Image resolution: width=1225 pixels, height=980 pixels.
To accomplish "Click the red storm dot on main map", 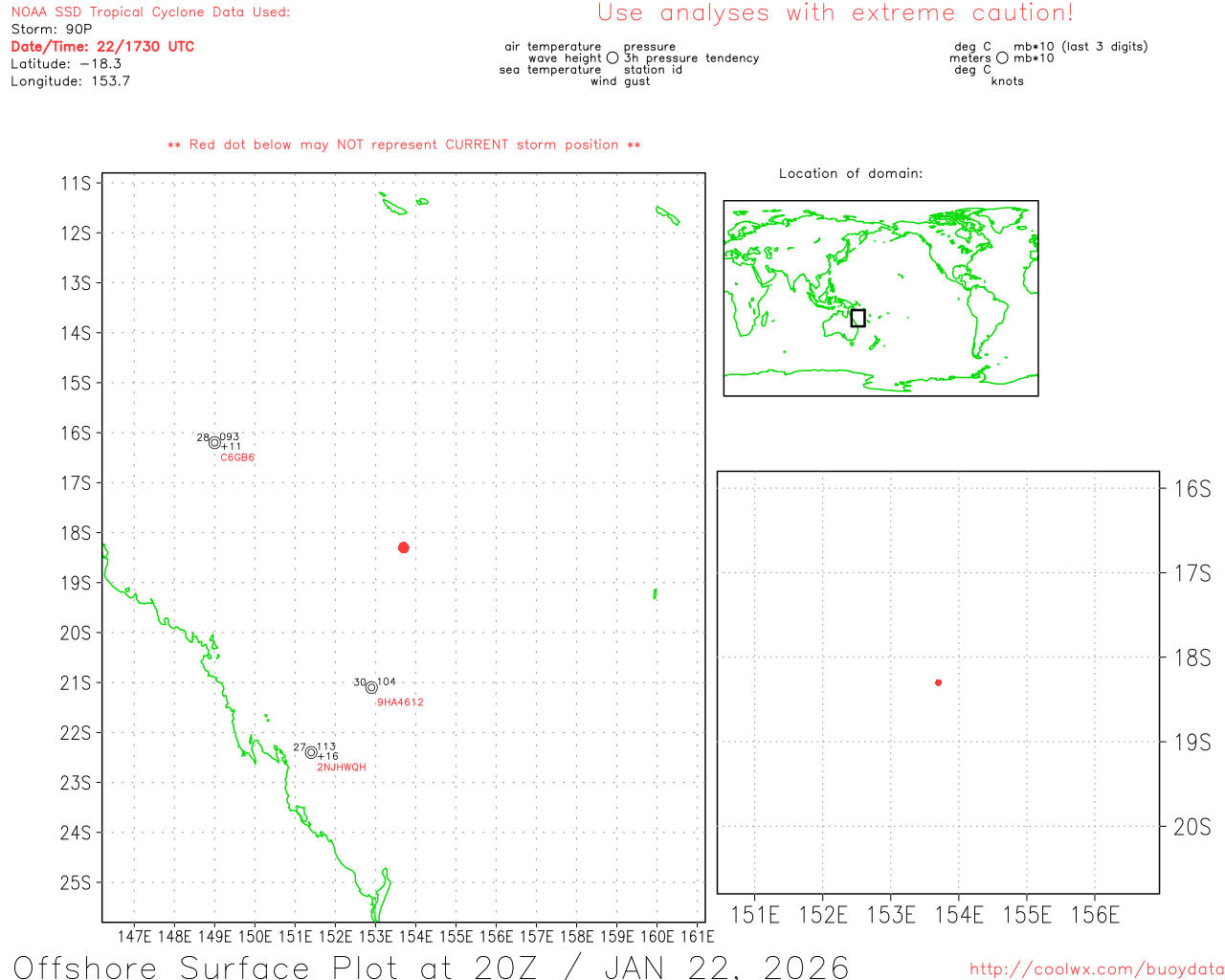I will [x=404, y=547].
